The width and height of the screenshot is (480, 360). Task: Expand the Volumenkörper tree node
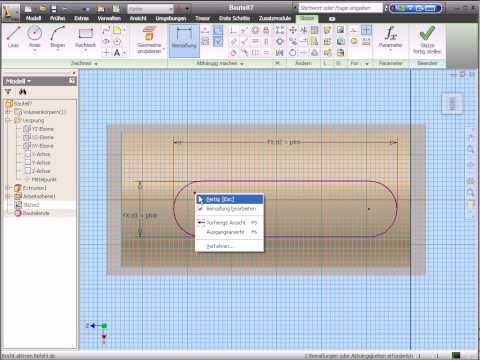8,112
